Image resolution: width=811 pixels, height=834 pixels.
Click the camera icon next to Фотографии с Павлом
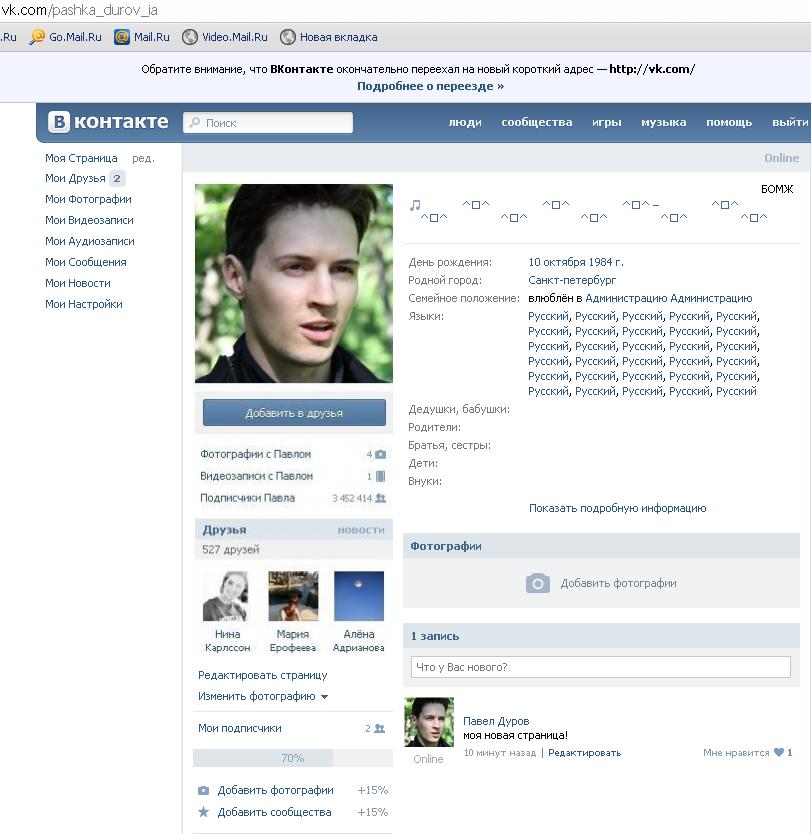point(380,454)
